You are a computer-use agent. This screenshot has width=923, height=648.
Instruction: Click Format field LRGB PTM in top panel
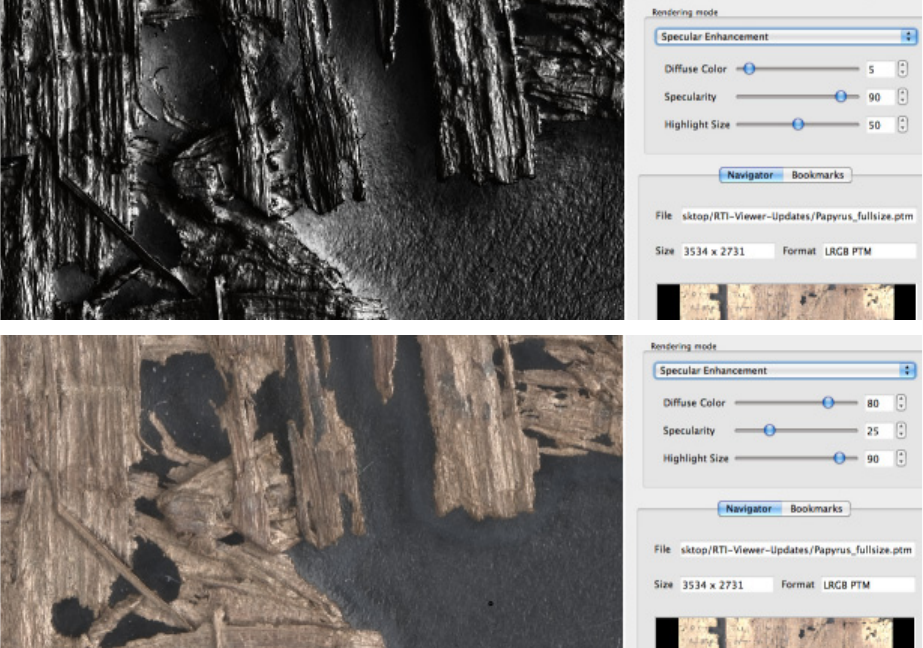click(x=869, y=251)
